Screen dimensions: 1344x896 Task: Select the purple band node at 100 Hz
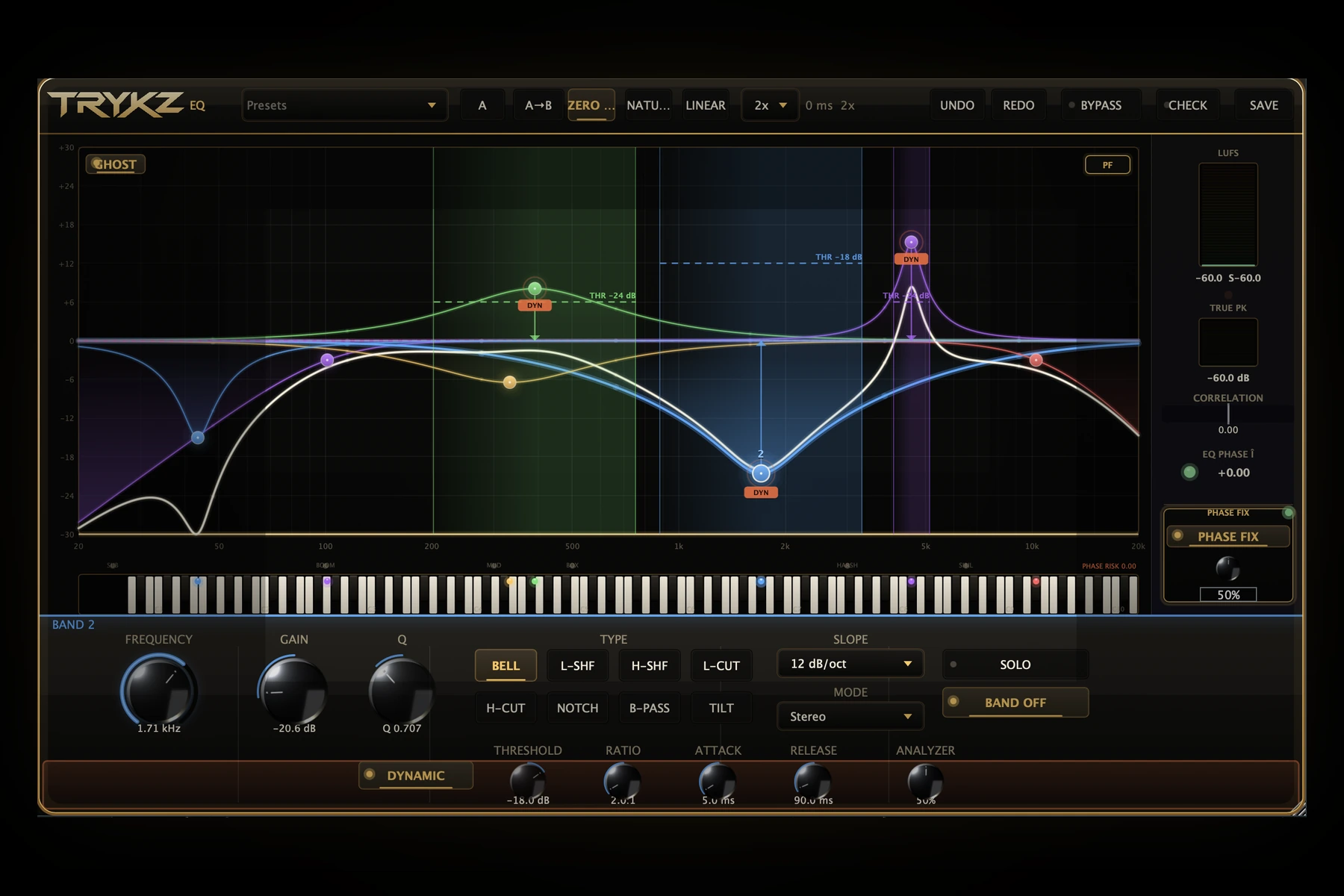point(327,360)
